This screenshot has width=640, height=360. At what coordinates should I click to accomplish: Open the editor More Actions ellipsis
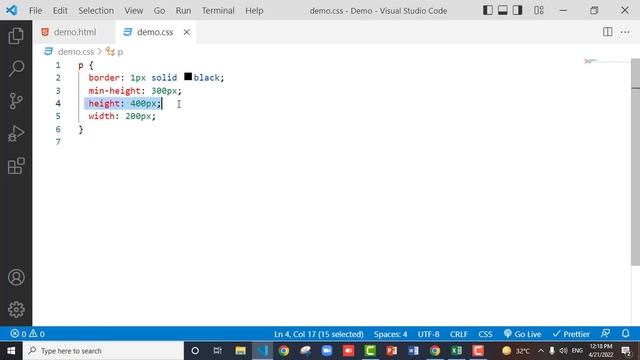(x=625, y=32)
